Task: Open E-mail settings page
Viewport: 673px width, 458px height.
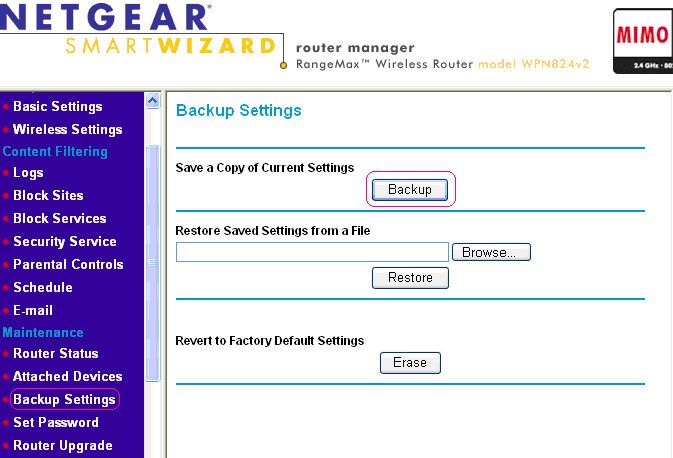Action: (x=33, y=311)
